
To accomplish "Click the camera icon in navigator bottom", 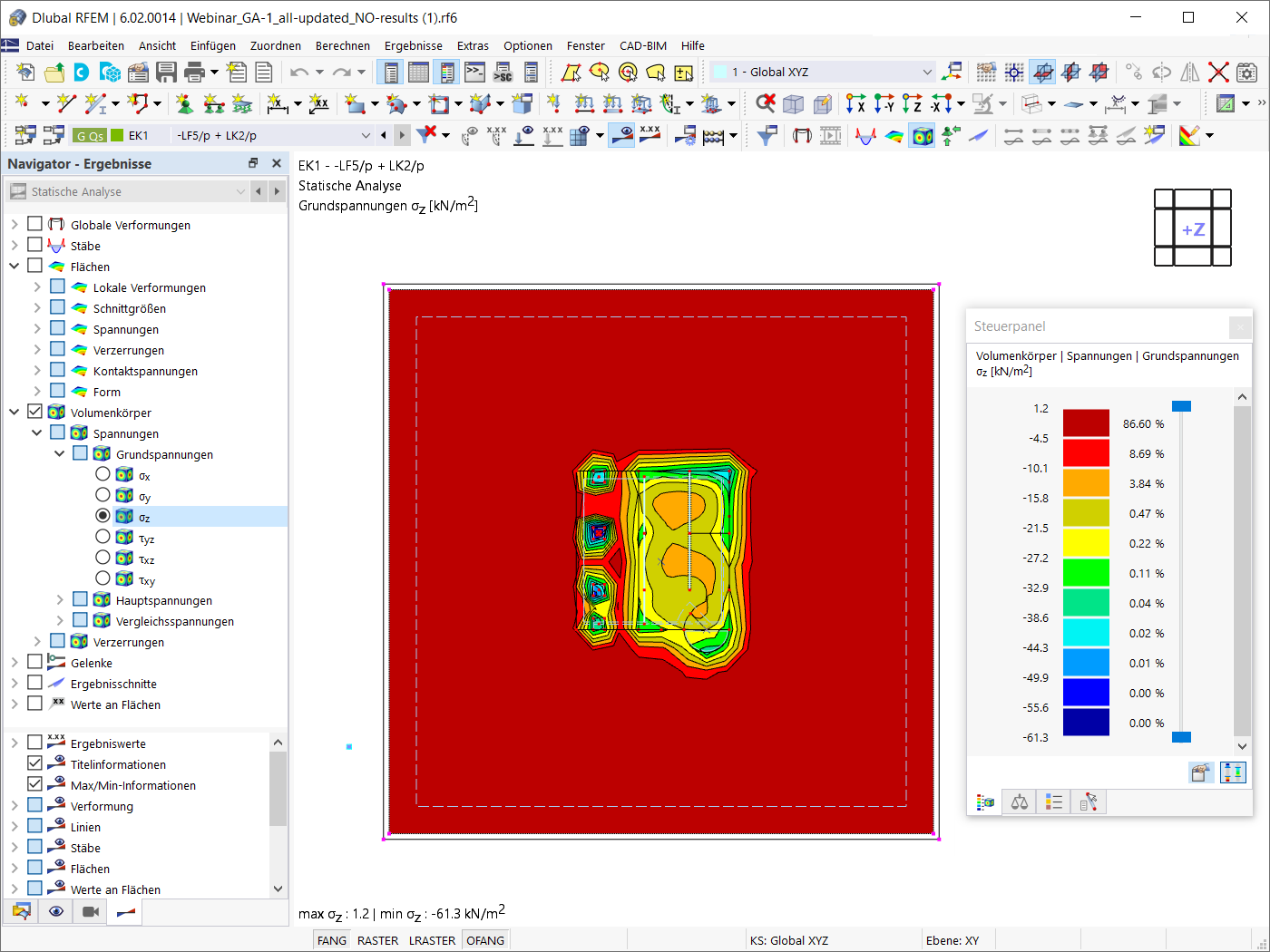I will (91, 911).
